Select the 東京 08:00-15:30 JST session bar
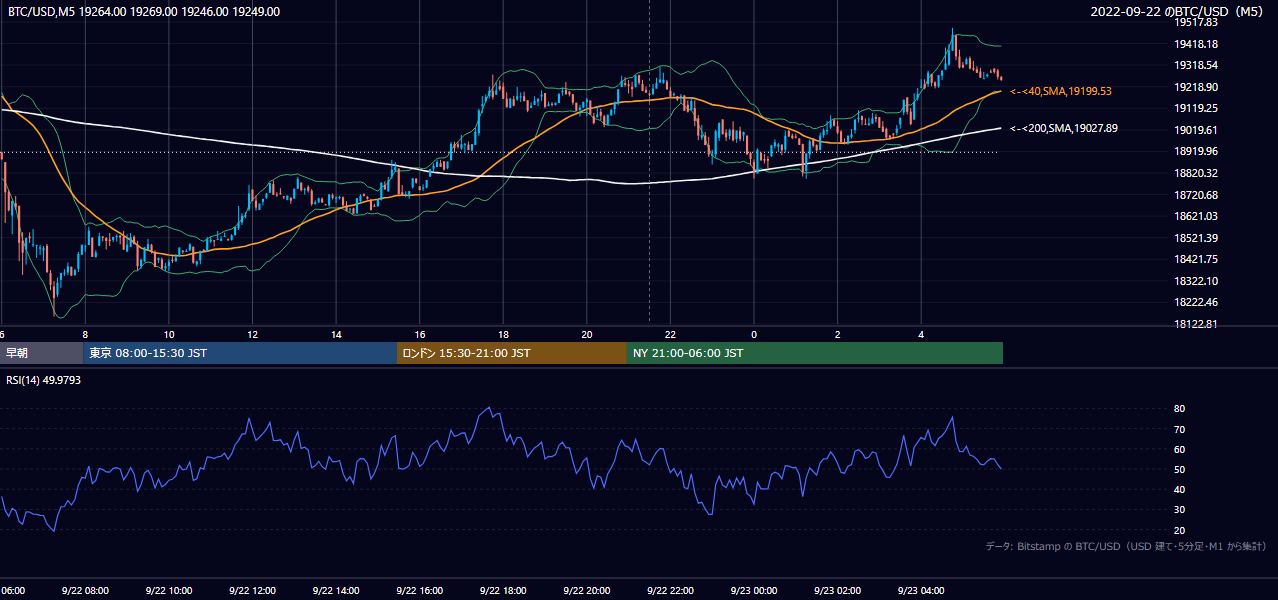Image resolution: width=1278 pixels, height=600 pixels. (240, 353)
